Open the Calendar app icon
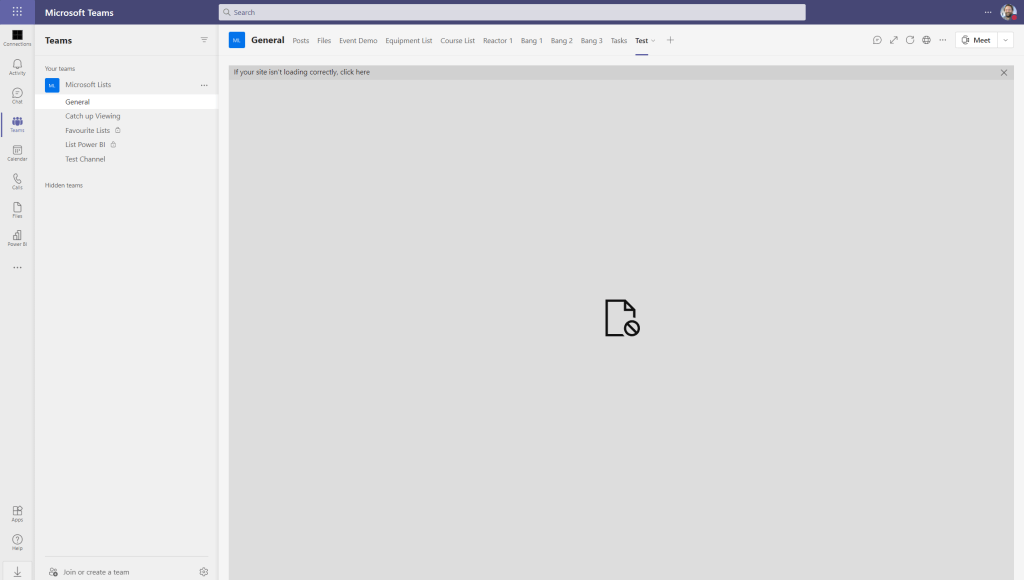Image resolution: width=1024 pixels, height=580 pixels. (x=17, y=153)
